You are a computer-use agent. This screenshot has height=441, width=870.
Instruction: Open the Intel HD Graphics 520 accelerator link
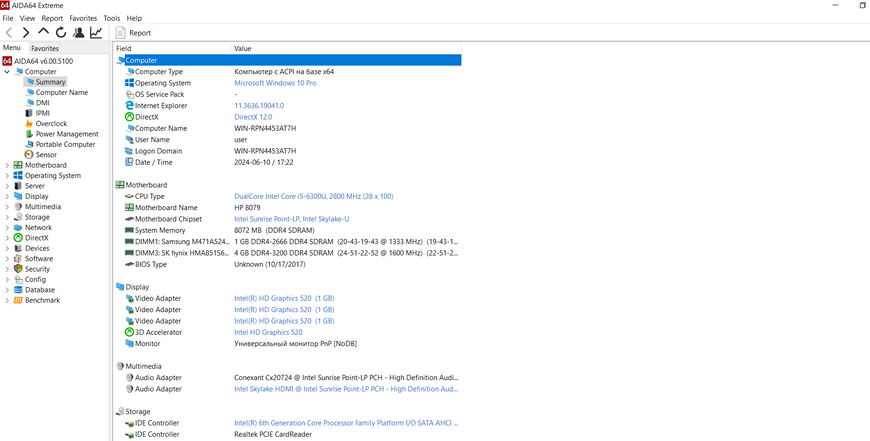pos(269,332)
